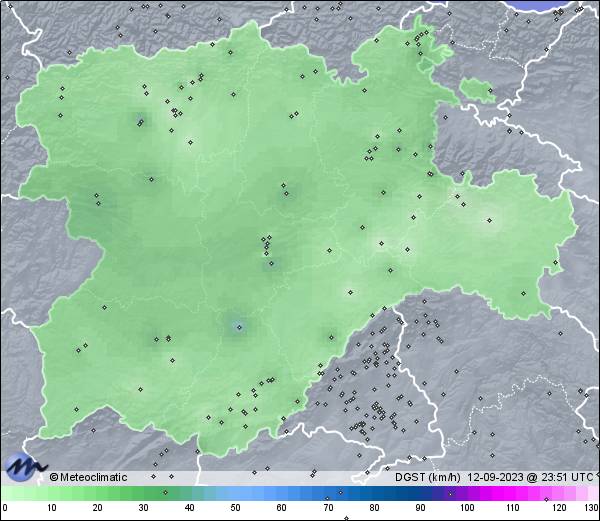Image resolution: width=600 pixels, height=521 pixels.
Task: Click the 80 value on the scale
Action: pyautogui.click(x=374, y=508)
